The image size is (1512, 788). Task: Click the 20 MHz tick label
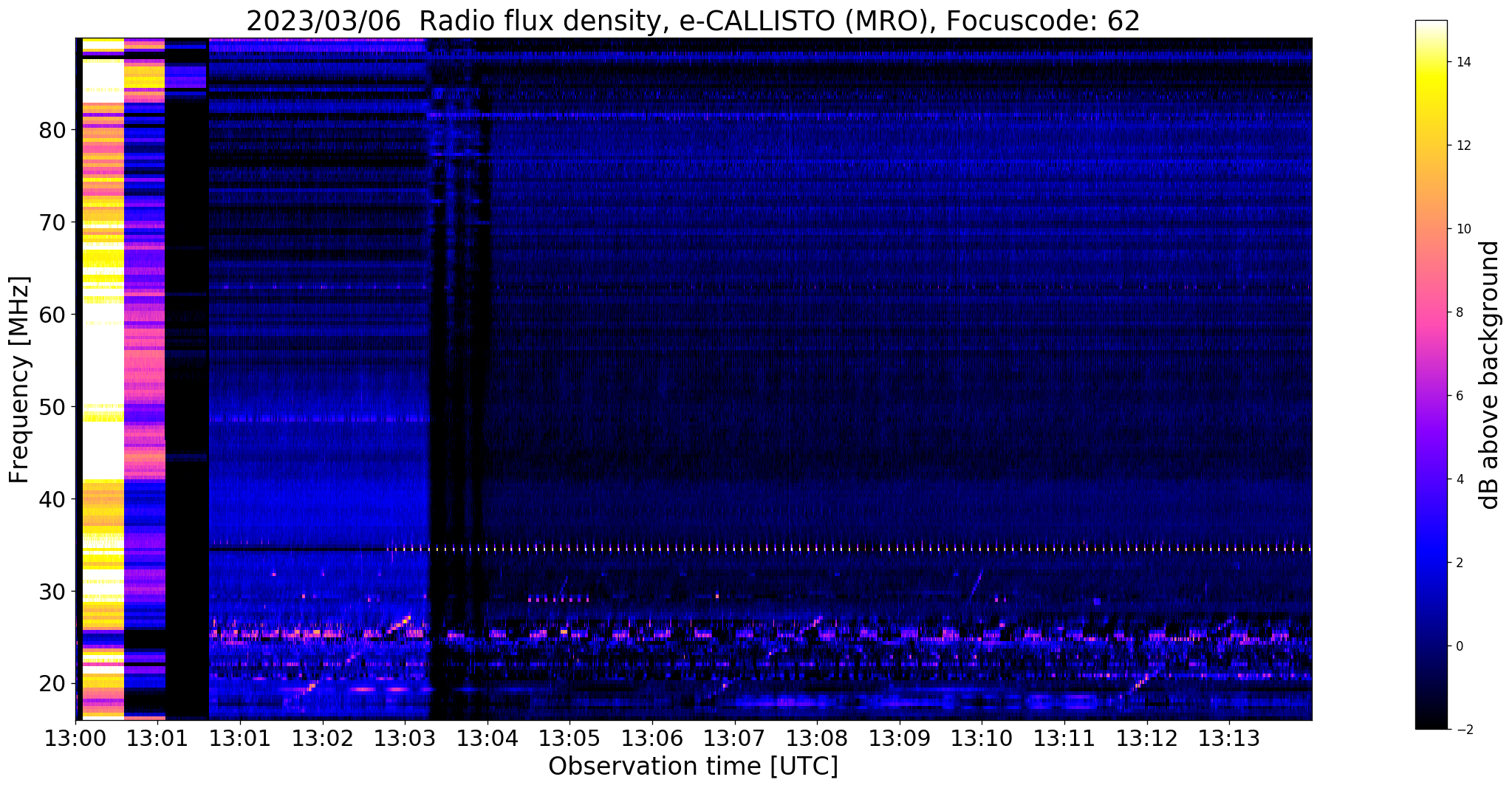click(x=52, y=684)
